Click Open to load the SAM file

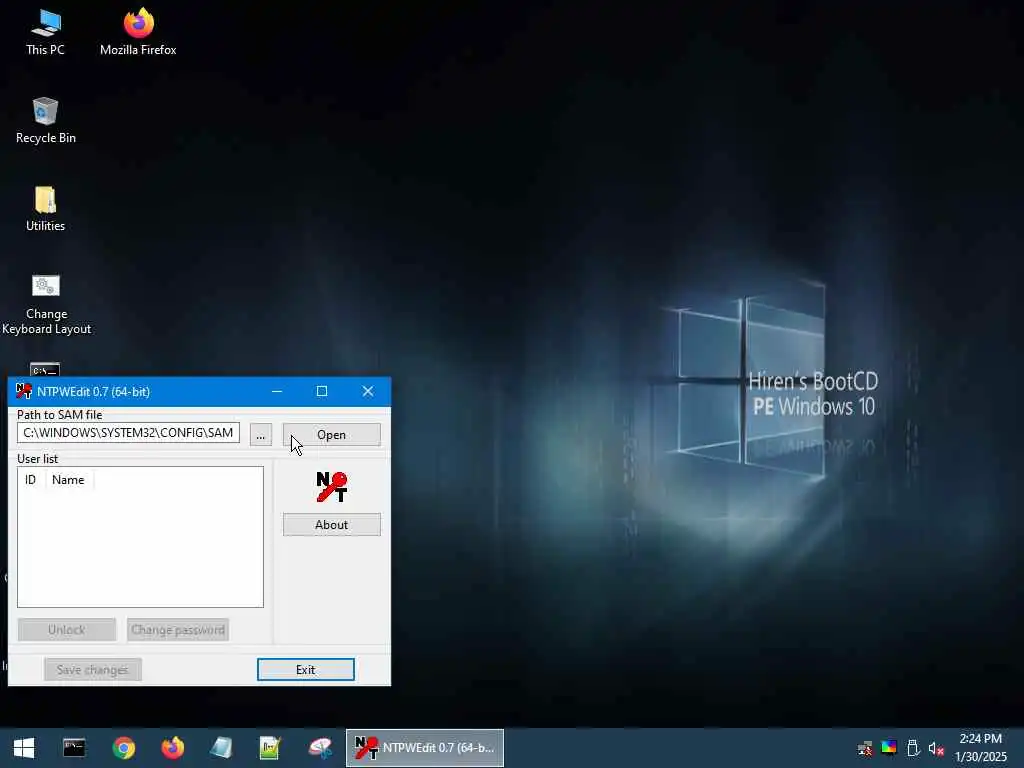pos(332,435)
